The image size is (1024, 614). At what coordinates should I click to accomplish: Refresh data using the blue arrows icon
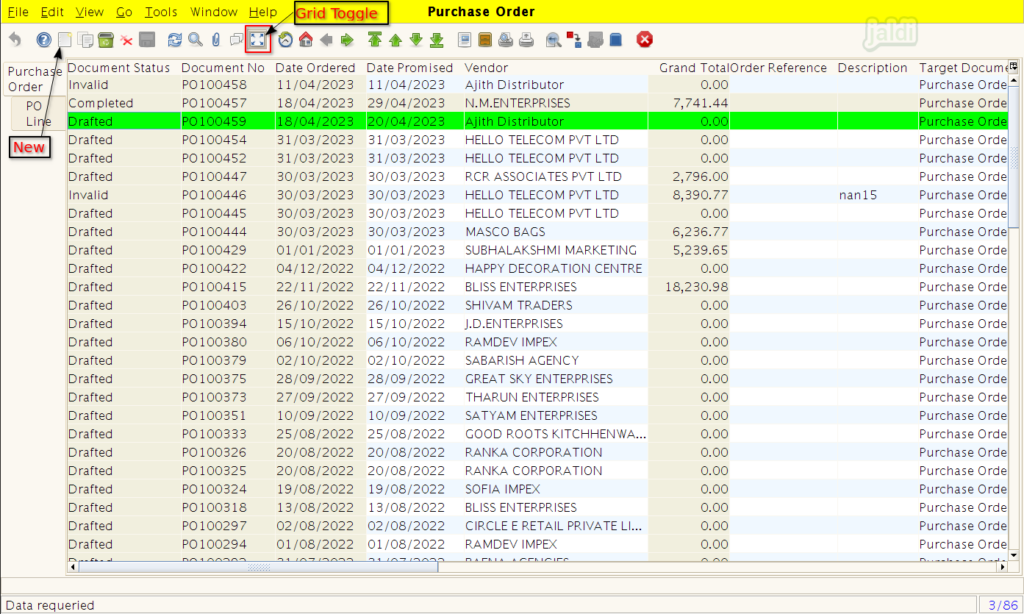pyautogui.click(x=174, y=40)
